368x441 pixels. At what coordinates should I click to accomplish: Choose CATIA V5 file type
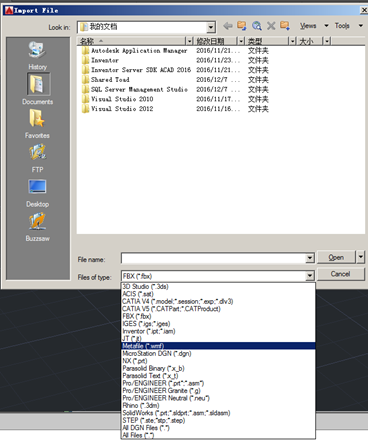click(218, 309)
